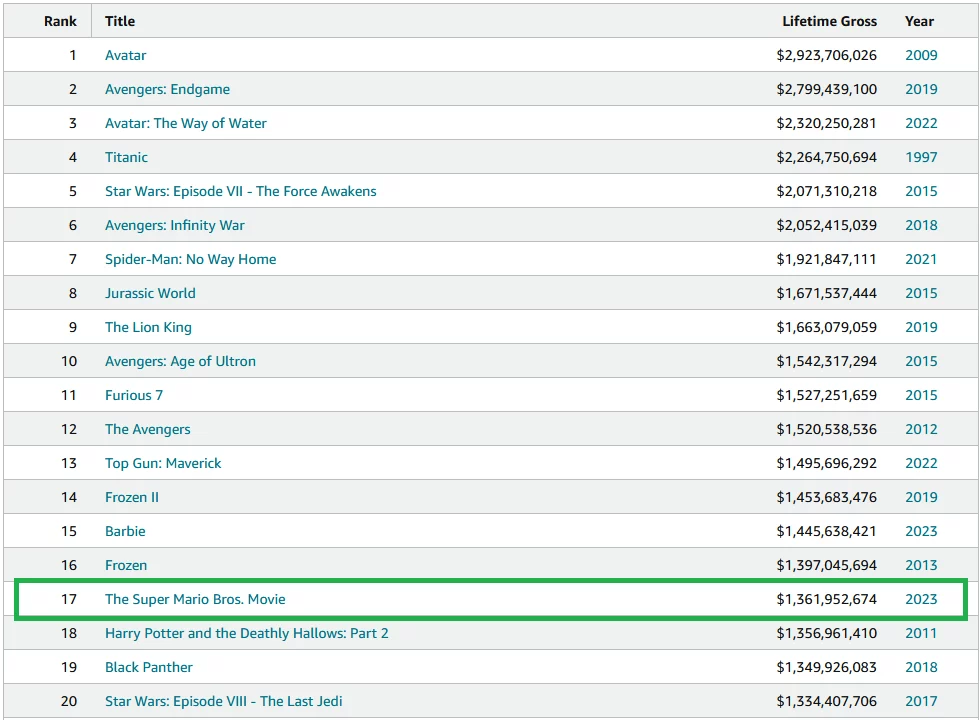Screen dimensions: 980x720
Task: Click the 2021 year link for Spider-Man
Action: point(921,259)
